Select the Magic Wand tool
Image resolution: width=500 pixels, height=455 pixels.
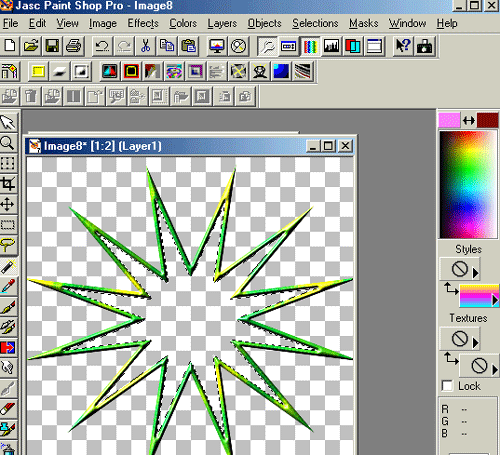tap(8, 266)
